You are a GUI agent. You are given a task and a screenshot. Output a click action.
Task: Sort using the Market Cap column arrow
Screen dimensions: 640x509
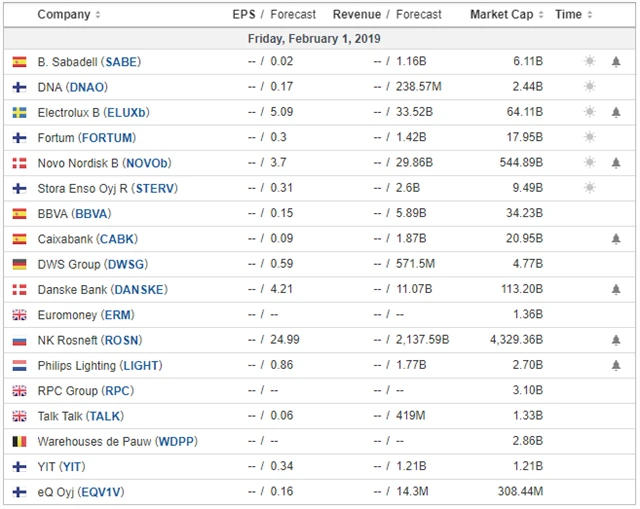pyautogui.click(x=541, y=15)
